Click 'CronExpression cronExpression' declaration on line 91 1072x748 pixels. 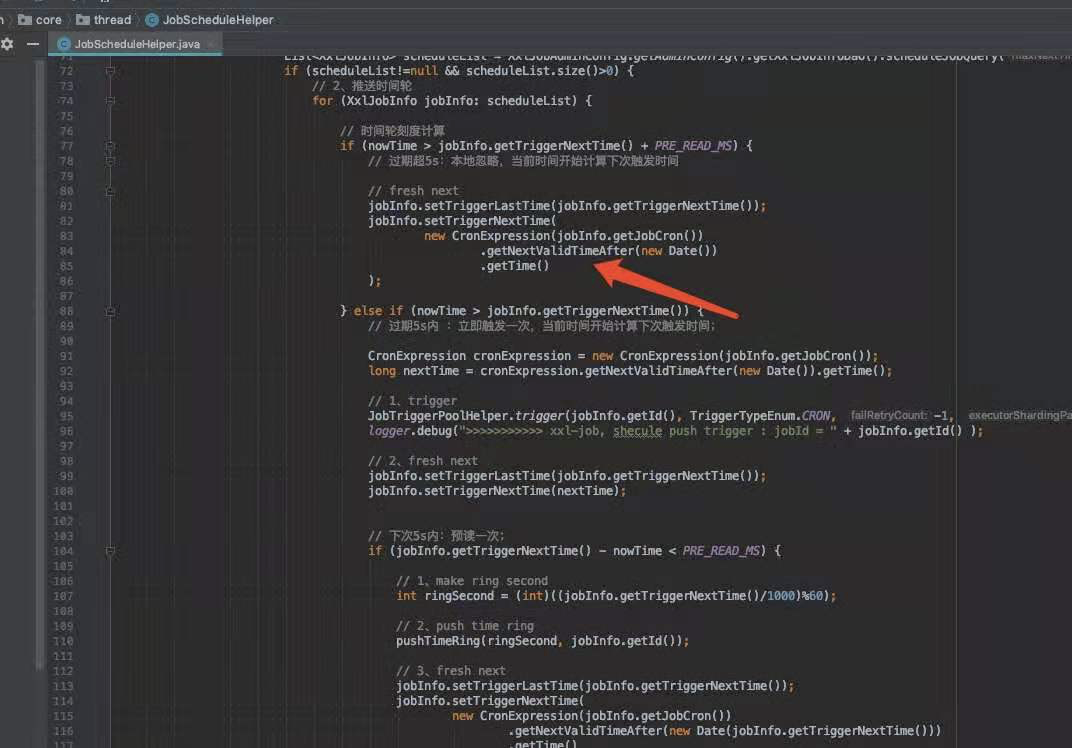(468, 356)
